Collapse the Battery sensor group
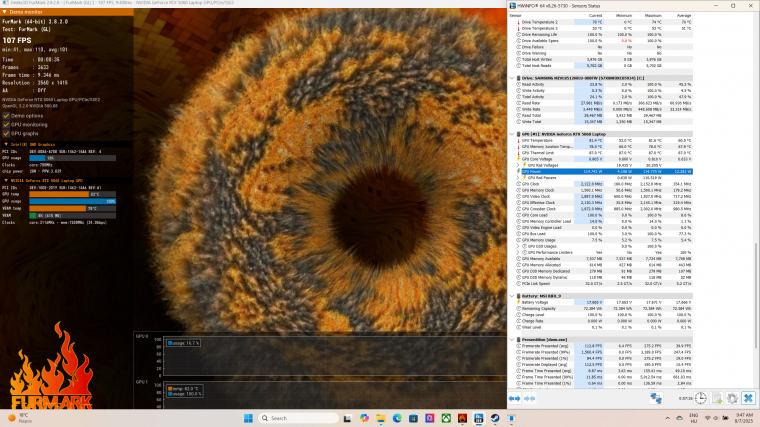The width and height of the screenshot is (760, 427). tap(512, 296)
